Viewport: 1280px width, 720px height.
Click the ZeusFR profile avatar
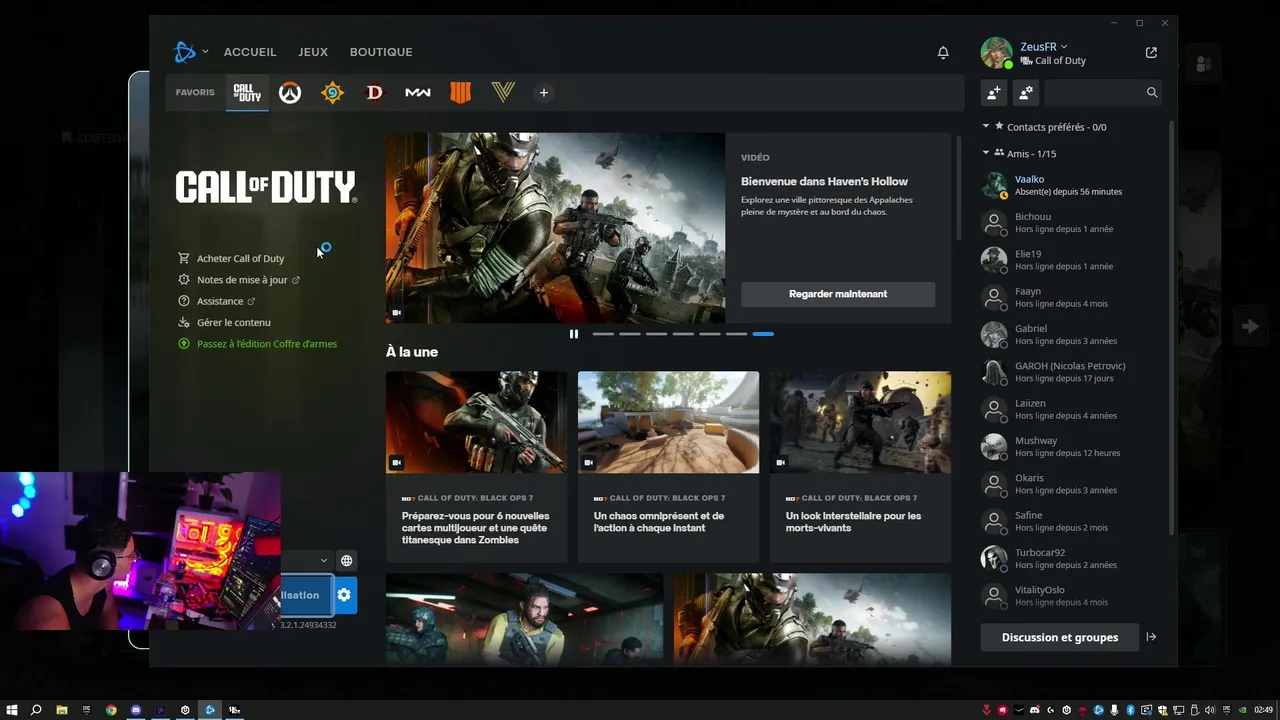point(996,53)
